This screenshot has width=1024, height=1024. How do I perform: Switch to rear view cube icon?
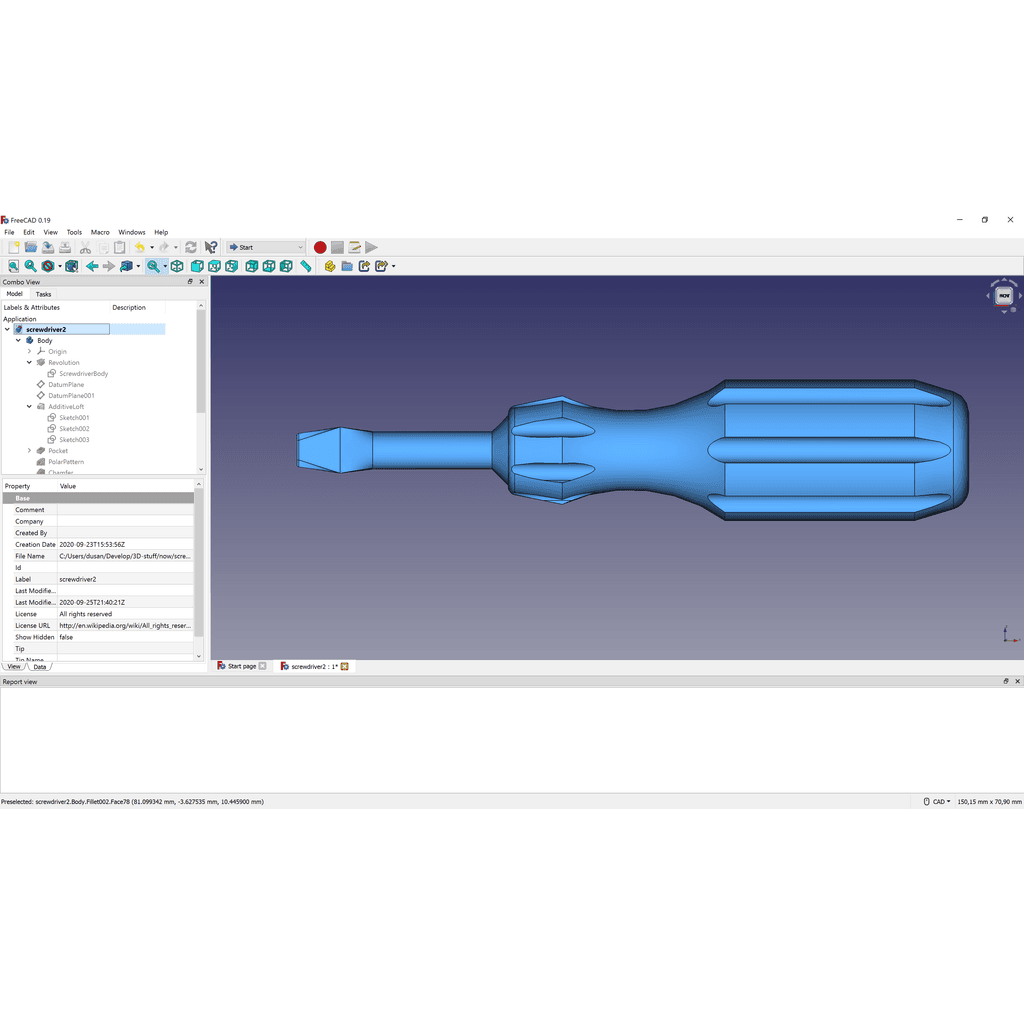[x=251, y=266]
